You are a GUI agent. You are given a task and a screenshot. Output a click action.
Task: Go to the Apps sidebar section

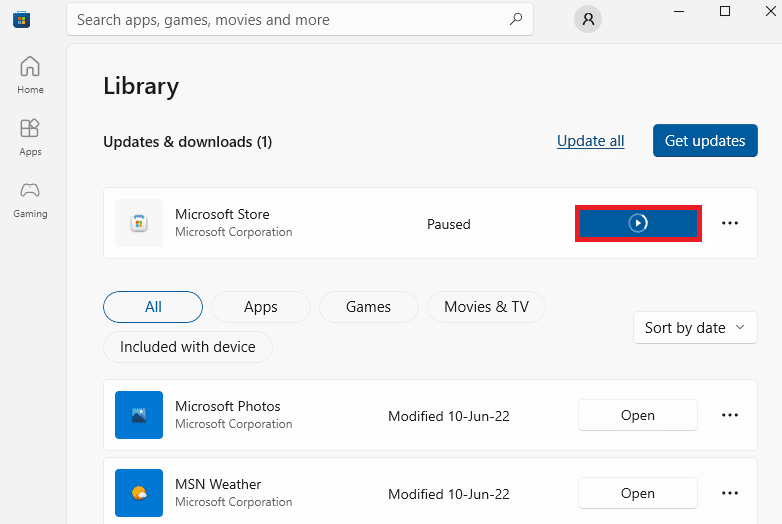pos(30,137)
